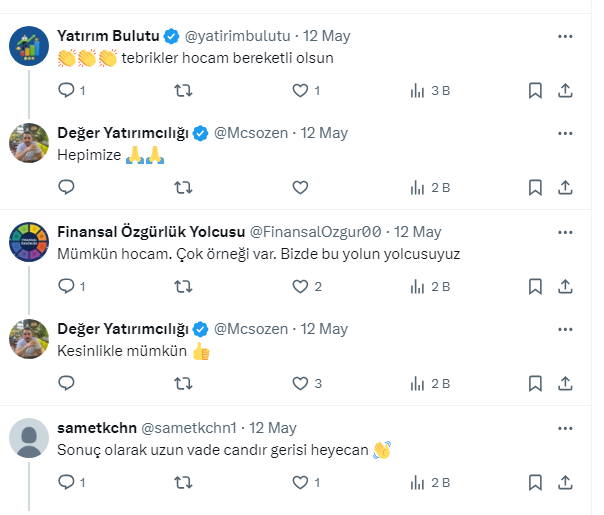Click sametkchn's default profile avatar
604x515 pixels.
tap(29, 437)
